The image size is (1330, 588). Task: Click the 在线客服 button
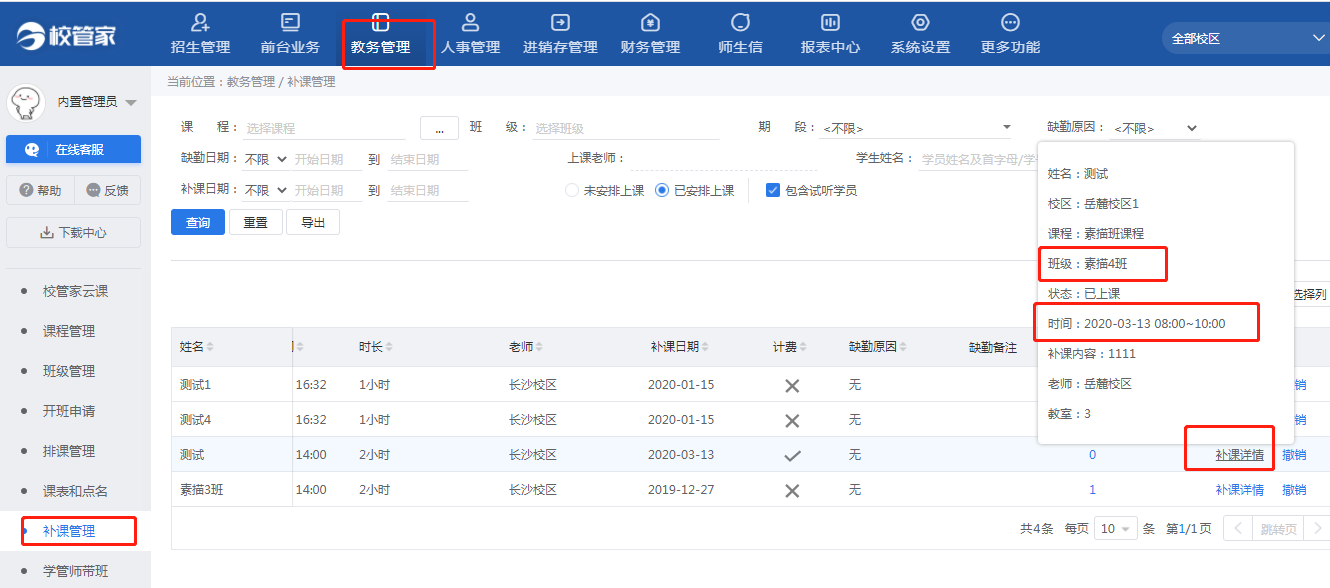(73, 149)
